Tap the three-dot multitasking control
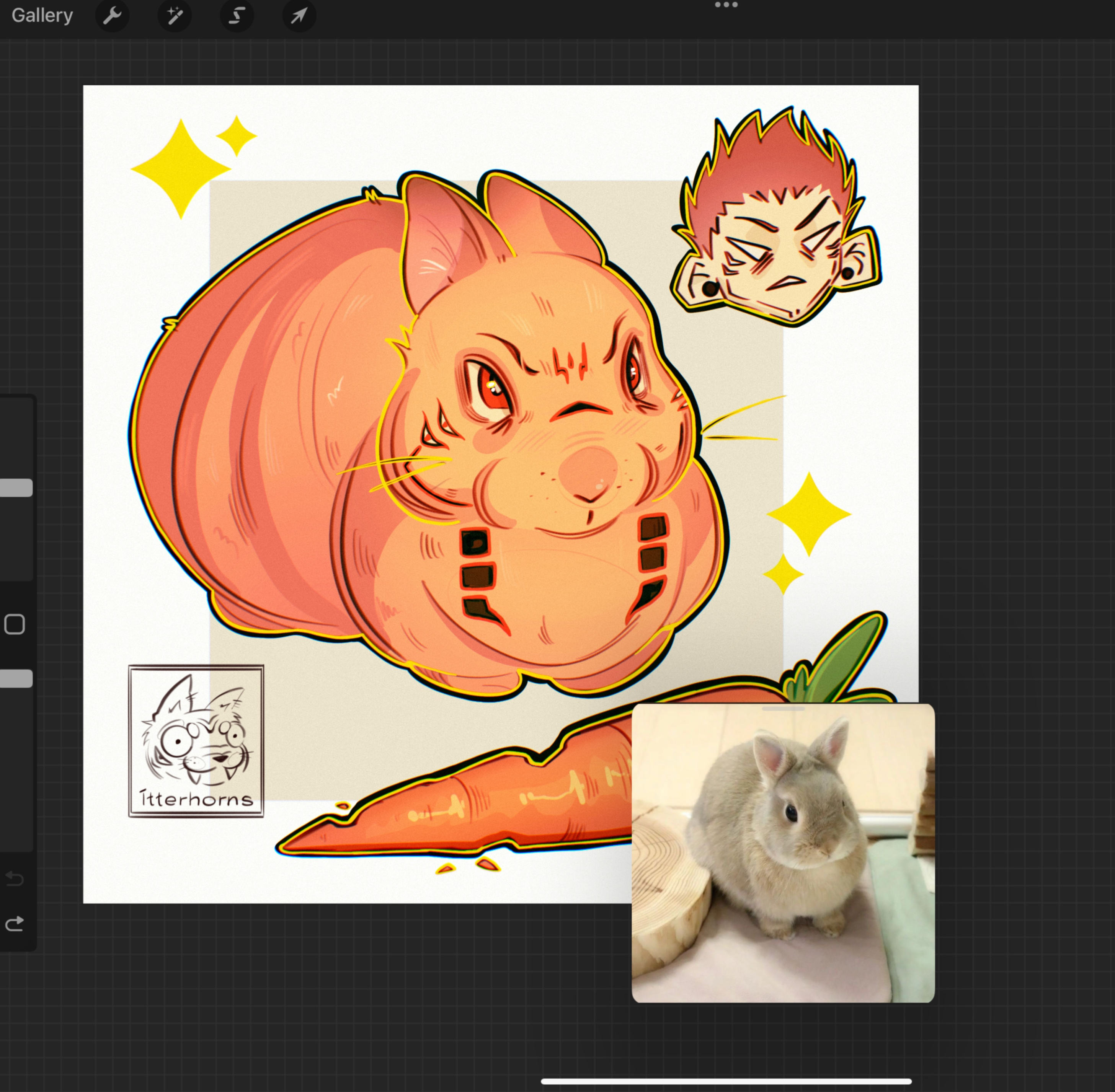Screen dimensions: 1115x1092 [726, 5]
